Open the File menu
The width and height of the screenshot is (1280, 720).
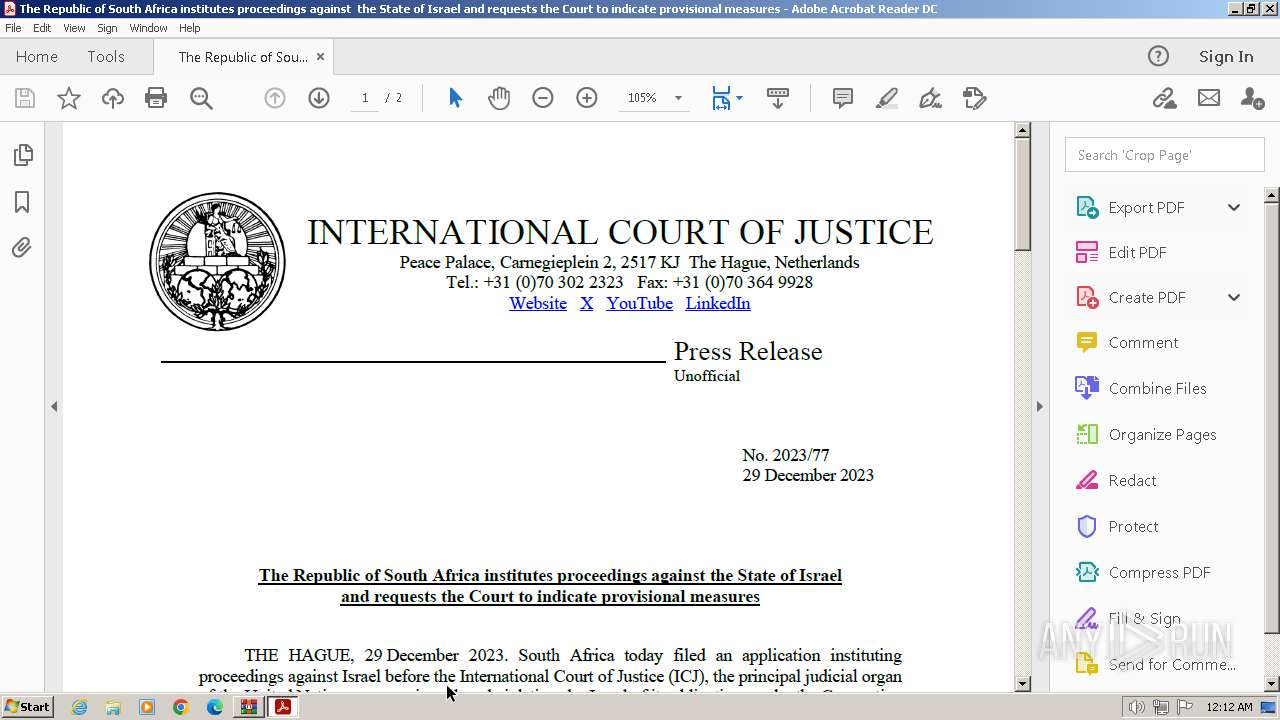point(13,28)
